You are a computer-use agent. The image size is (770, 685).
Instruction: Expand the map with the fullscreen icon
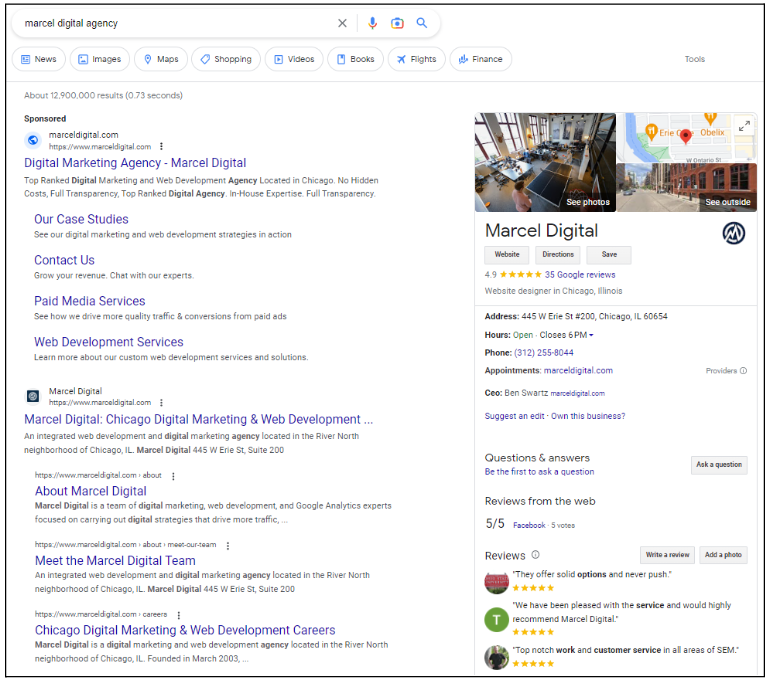click(743, 126)
